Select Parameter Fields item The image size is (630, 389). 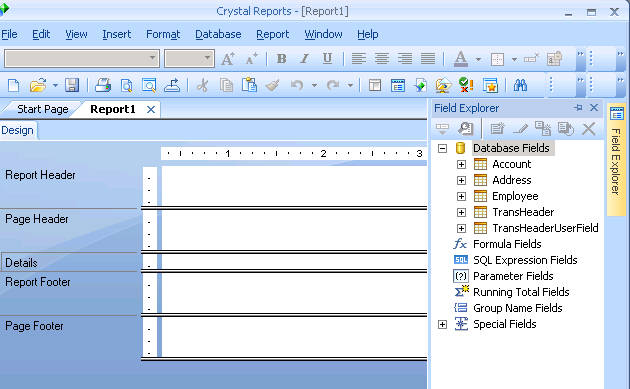[x=513, y=276]
